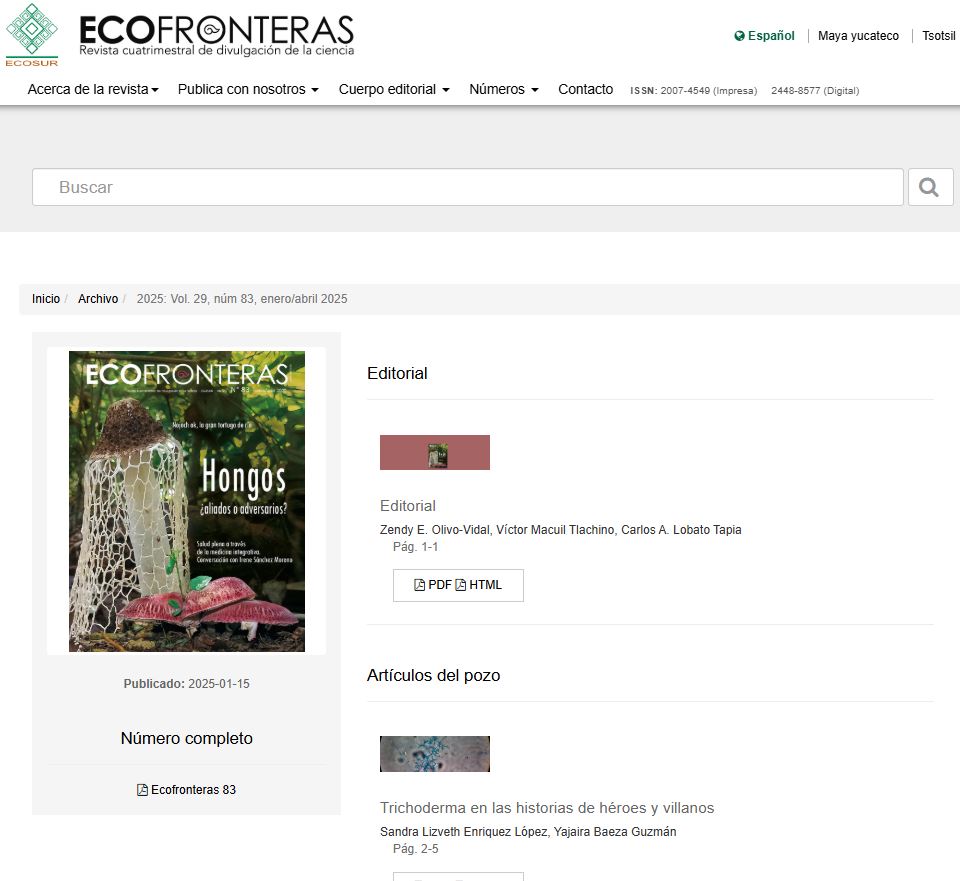The height and width of the screenshot is (881, 960).
Task: Select the authors line Zendy E. Olivo-Vidal
Action: coord(560,530)
